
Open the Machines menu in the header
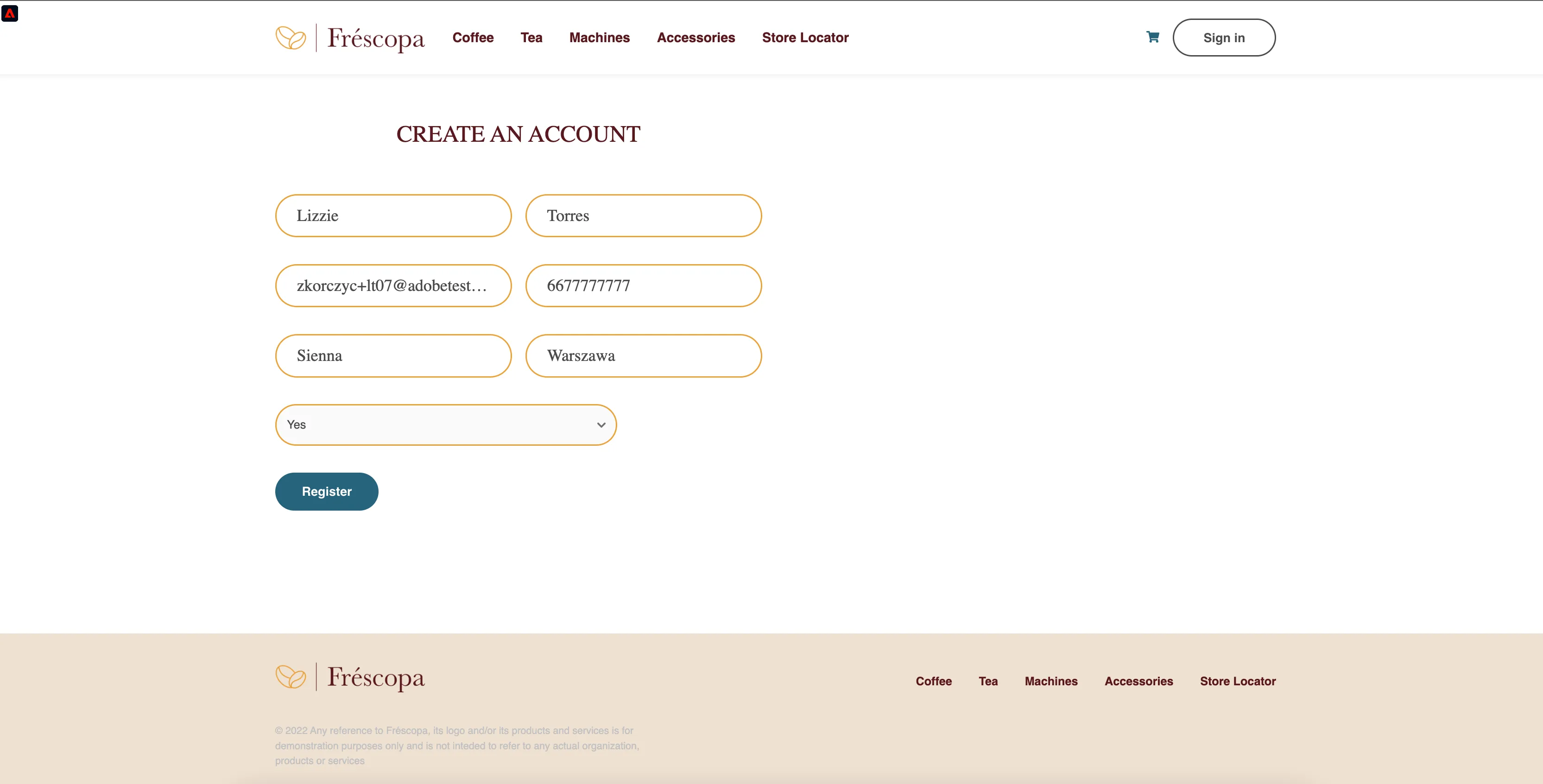pyautogui.click(x=600, y=38)
